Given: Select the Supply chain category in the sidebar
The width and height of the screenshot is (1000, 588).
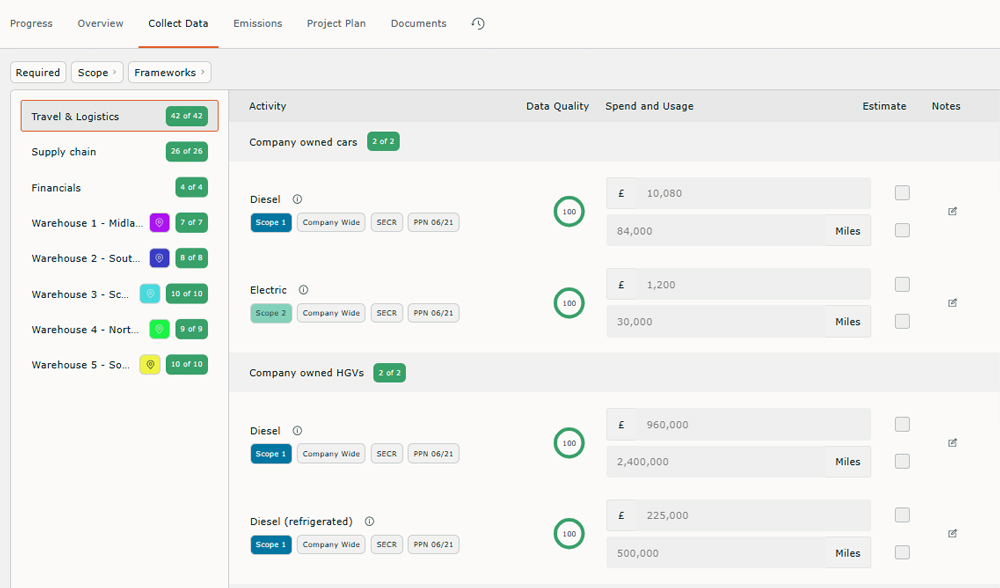Looking at the screenshot, I should 63,151.
